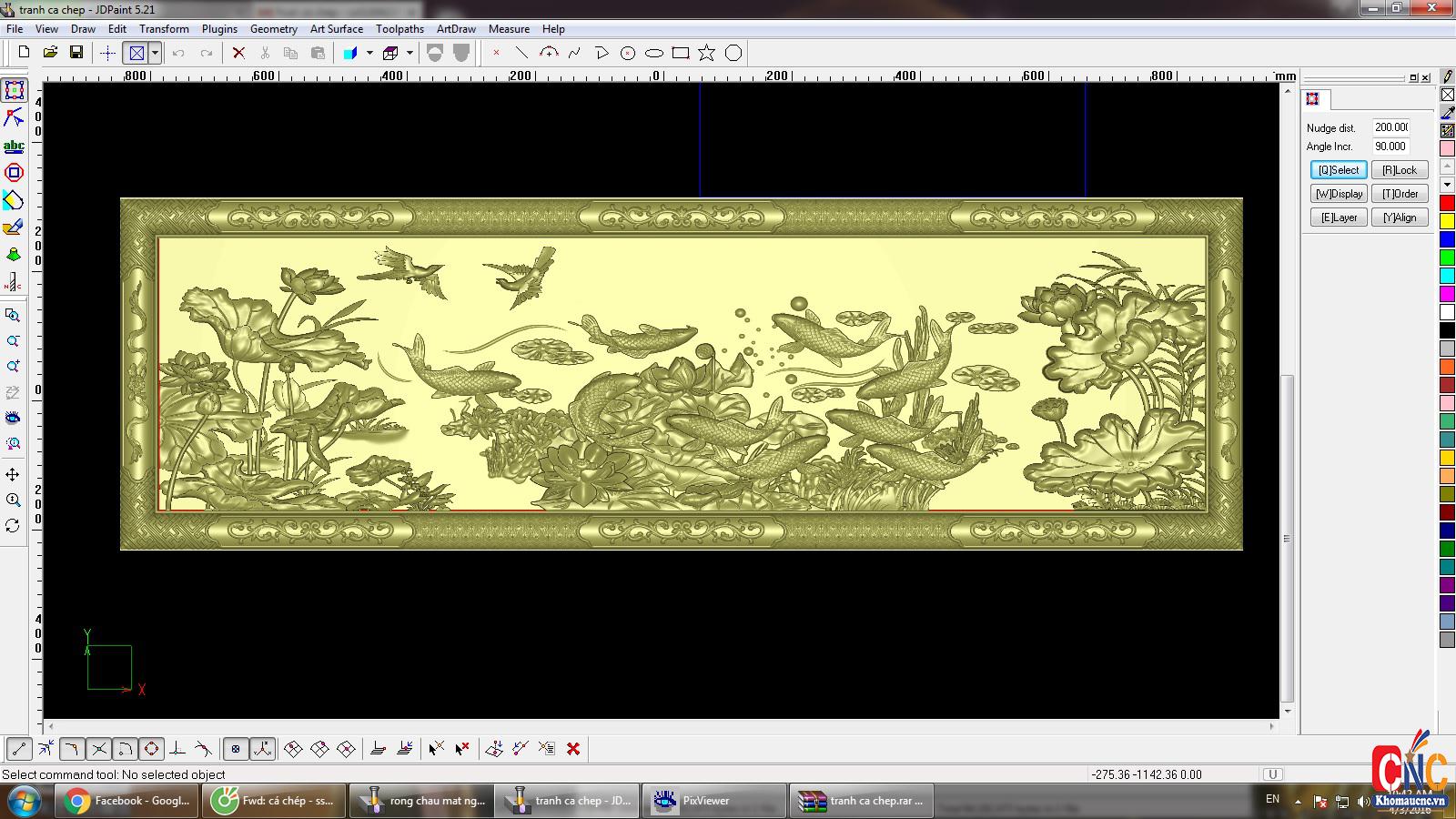
Task: Click the Nudge dist. input field
Action: tap(1390, 127)
